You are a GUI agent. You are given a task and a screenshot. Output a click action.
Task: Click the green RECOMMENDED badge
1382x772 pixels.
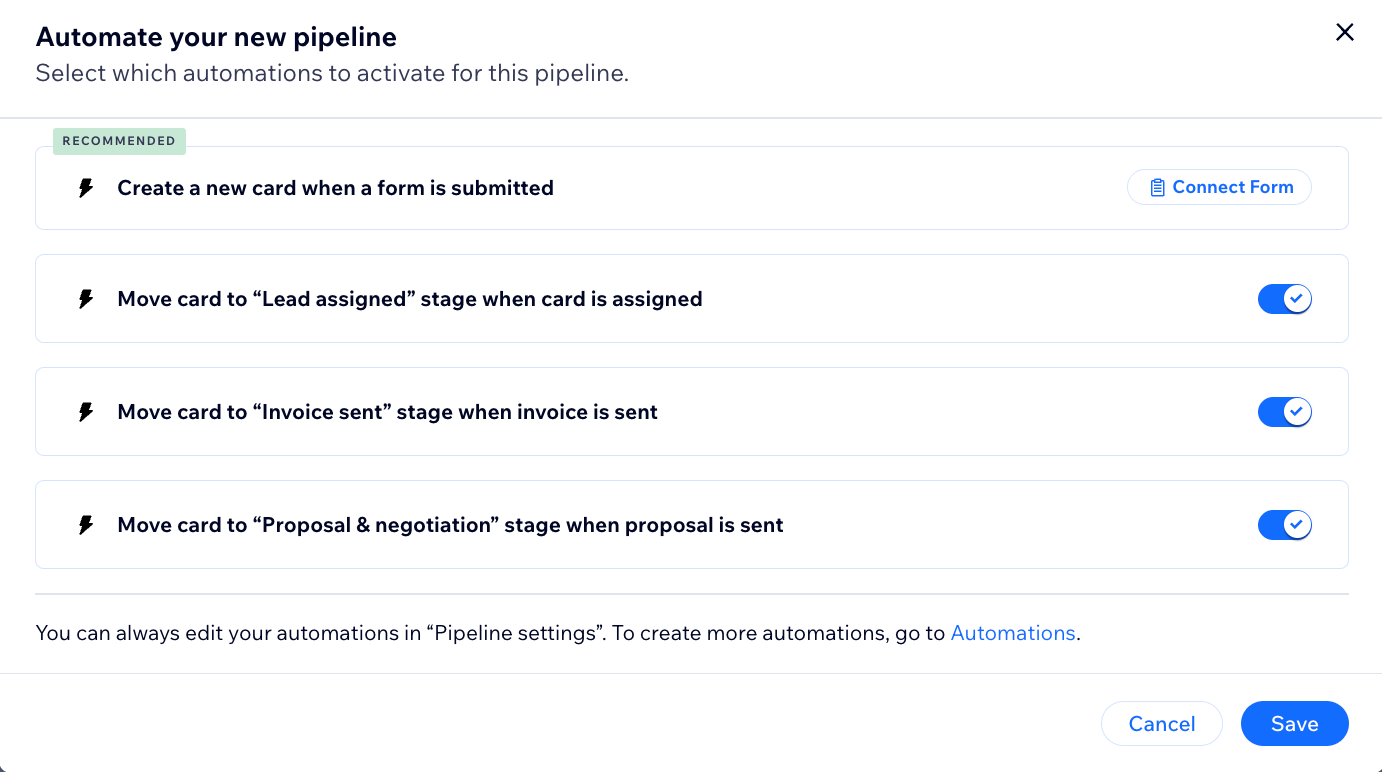(119, 141)
